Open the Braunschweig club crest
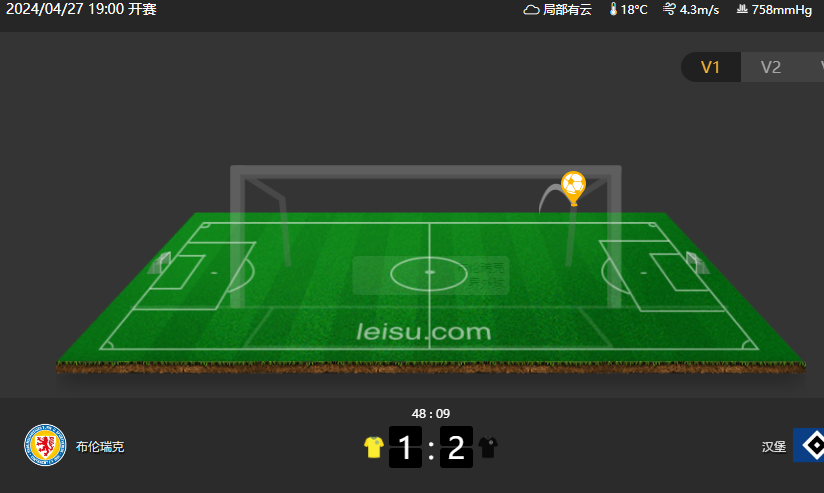The width and height of the screenshot is (824, 493). [45, 445]
